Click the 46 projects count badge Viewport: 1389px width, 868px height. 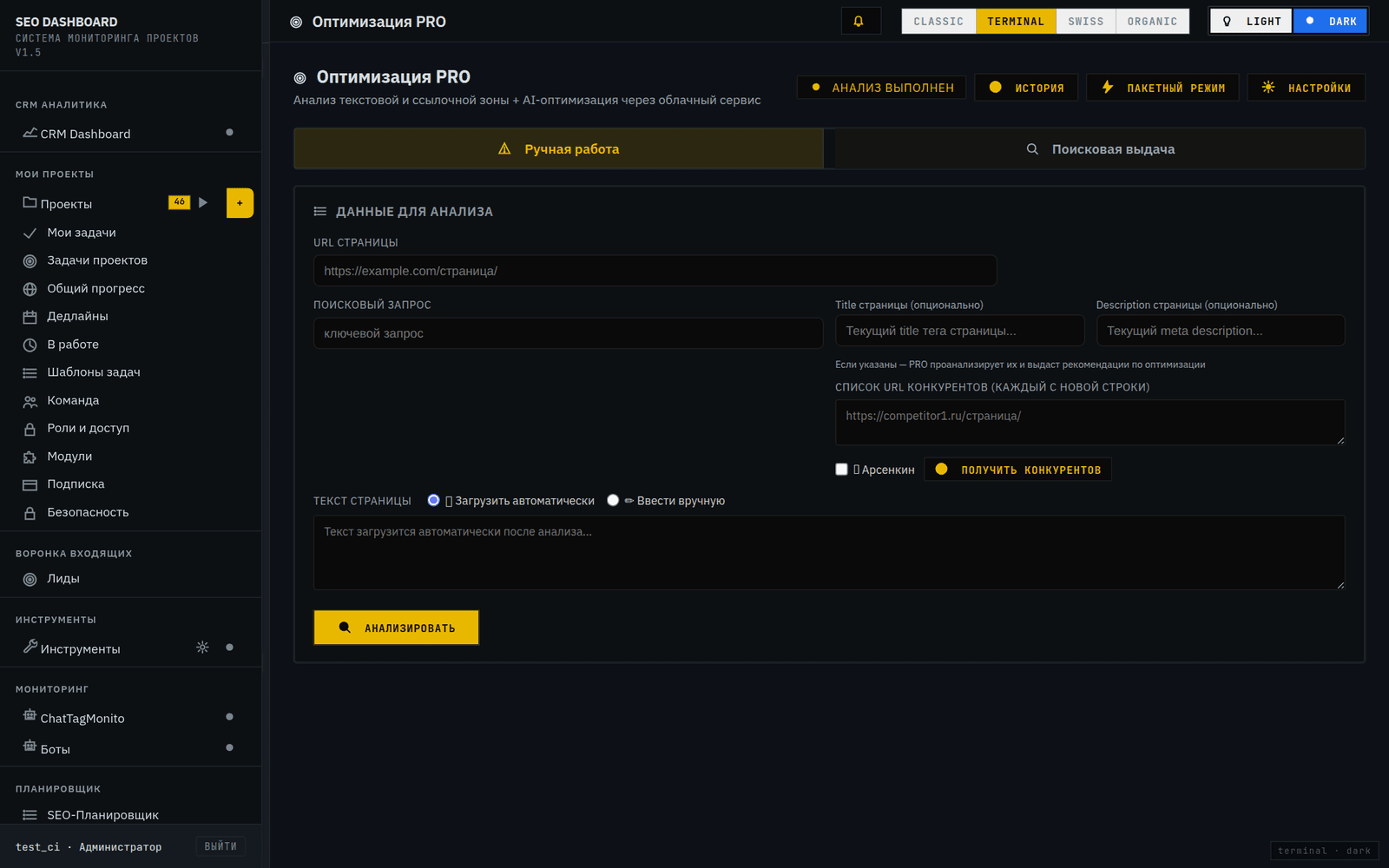(179, 202)
